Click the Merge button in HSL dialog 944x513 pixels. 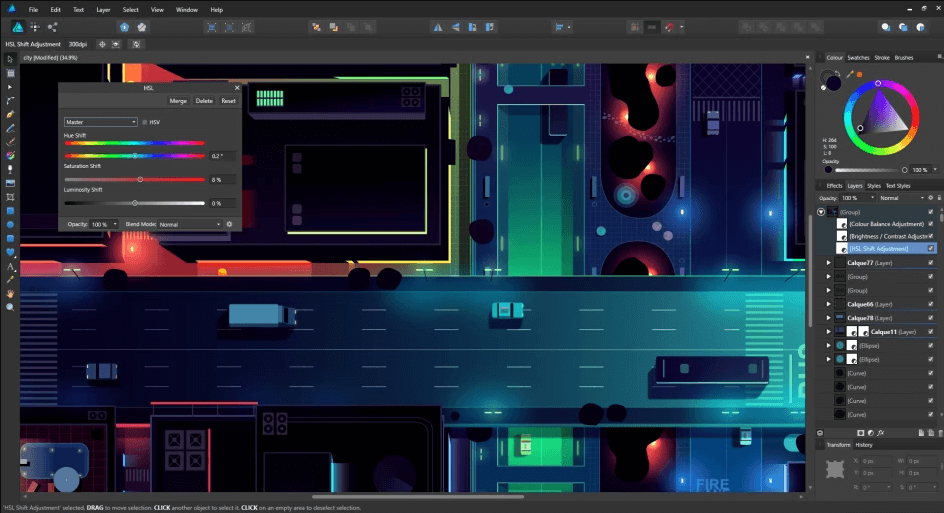coord(178,101)
